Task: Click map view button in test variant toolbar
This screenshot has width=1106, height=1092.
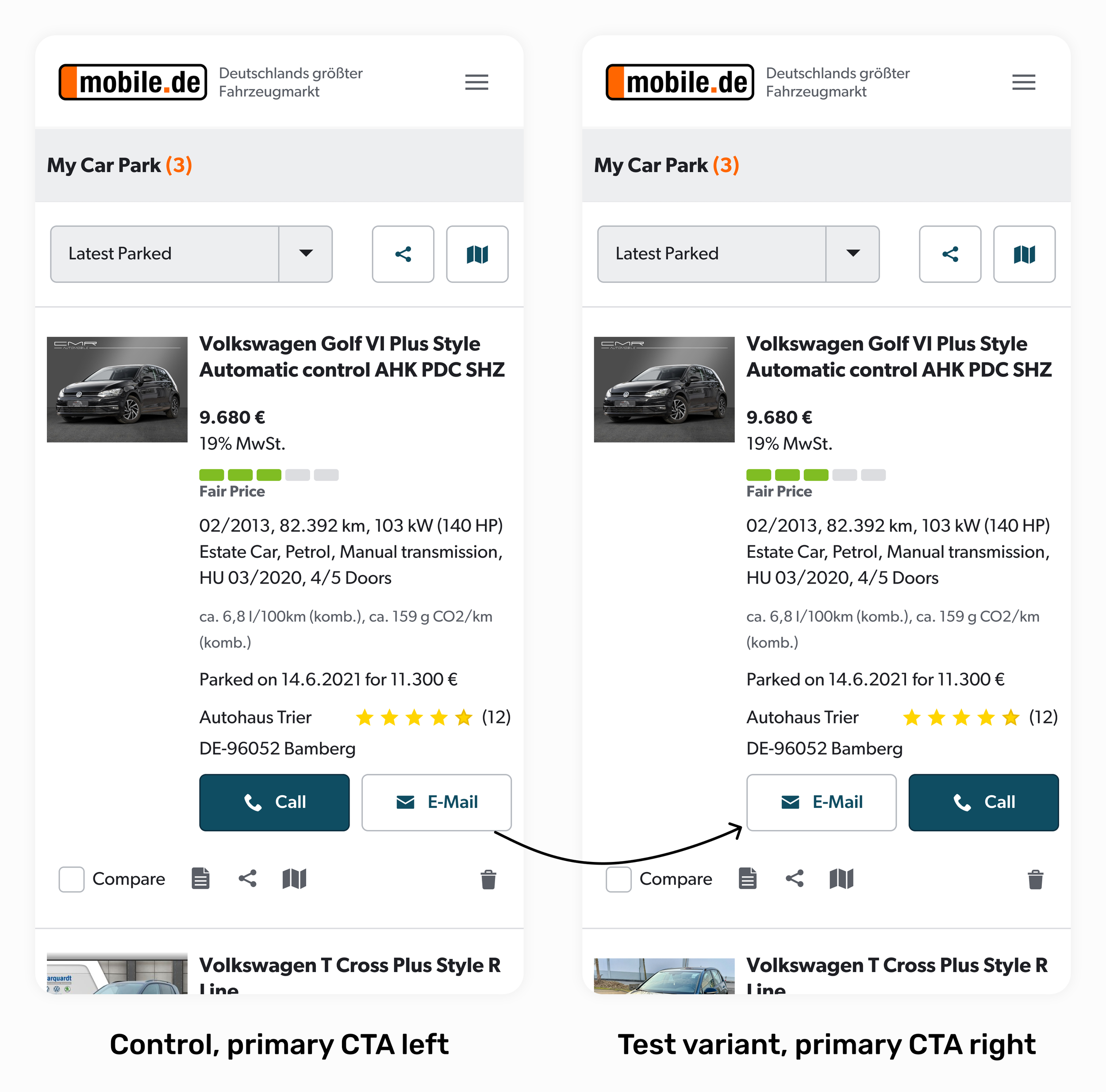Action: (x=1025, y=254)
